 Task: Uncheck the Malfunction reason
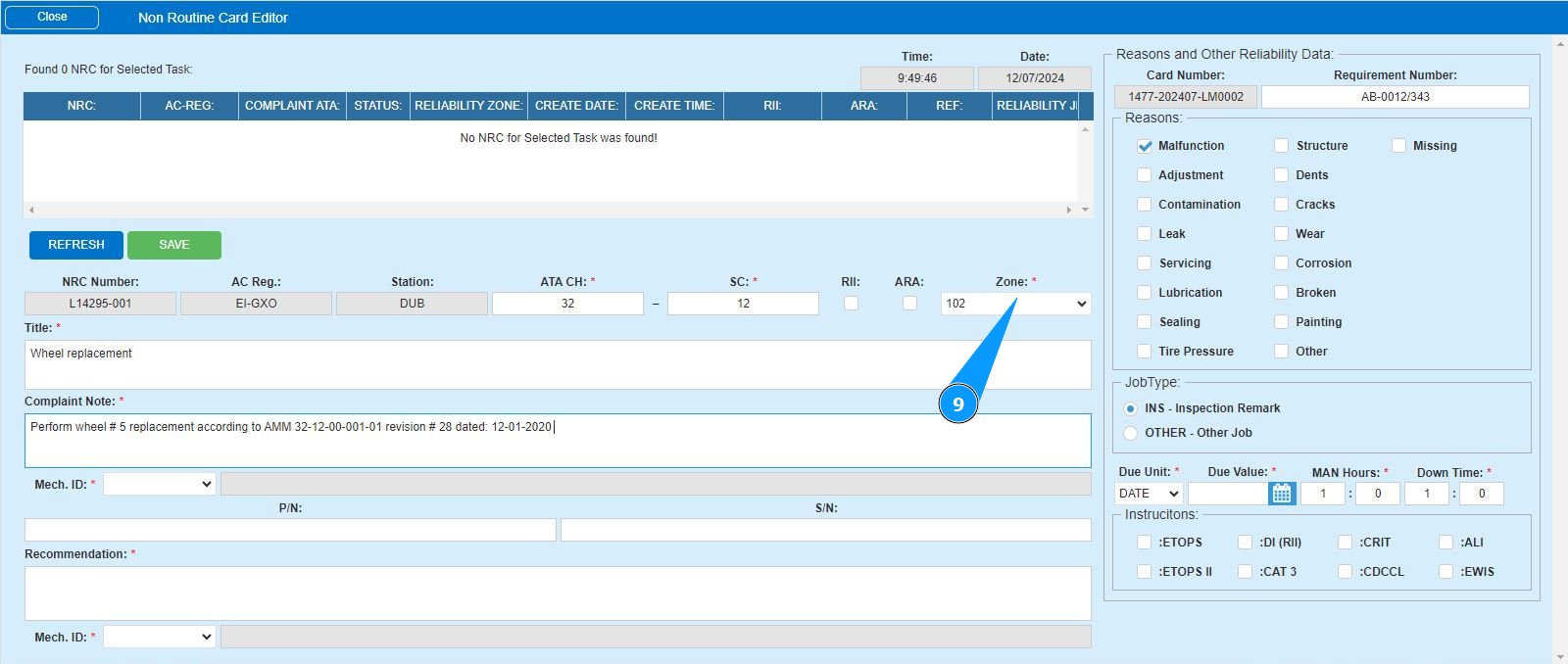1144,146
